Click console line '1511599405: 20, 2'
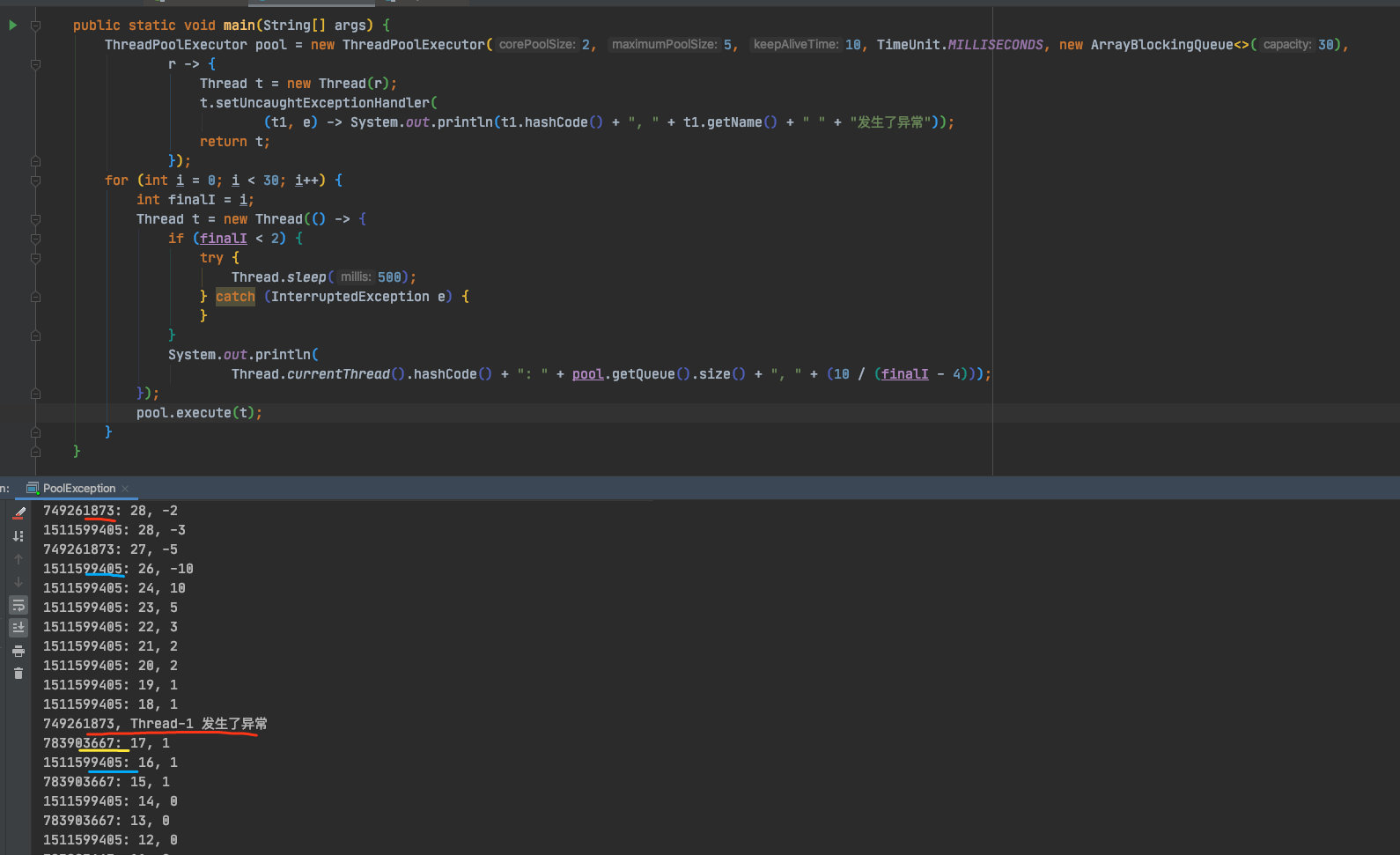 [110, 666]
